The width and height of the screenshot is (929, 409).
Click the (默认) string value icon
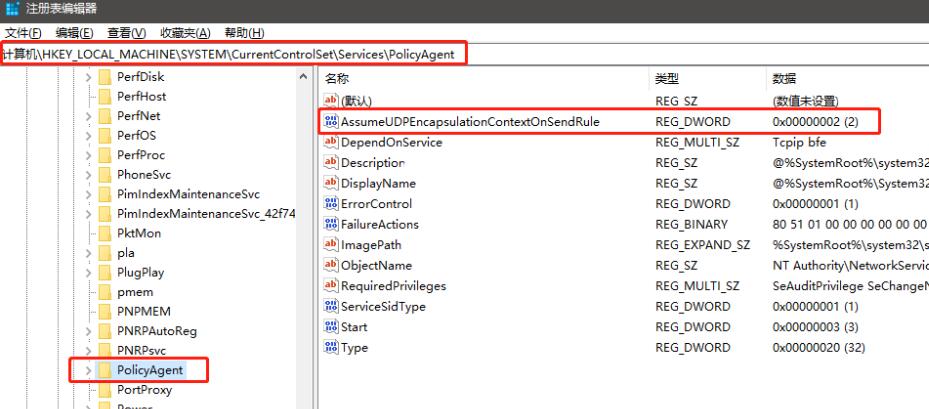click(x=331, y=101)
